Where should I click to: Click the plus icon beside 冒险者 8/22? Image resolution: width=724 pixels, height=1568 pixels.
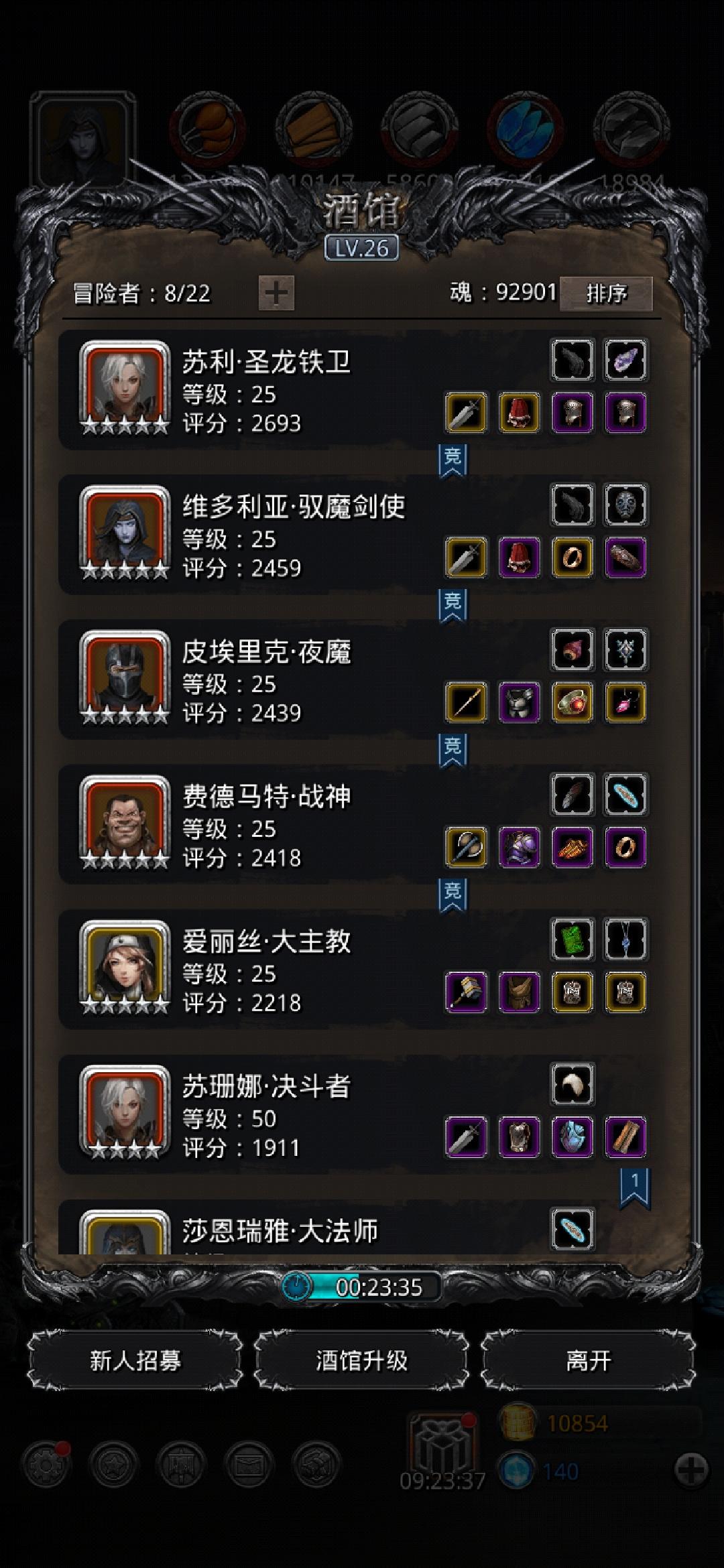[x=276, y=293]
